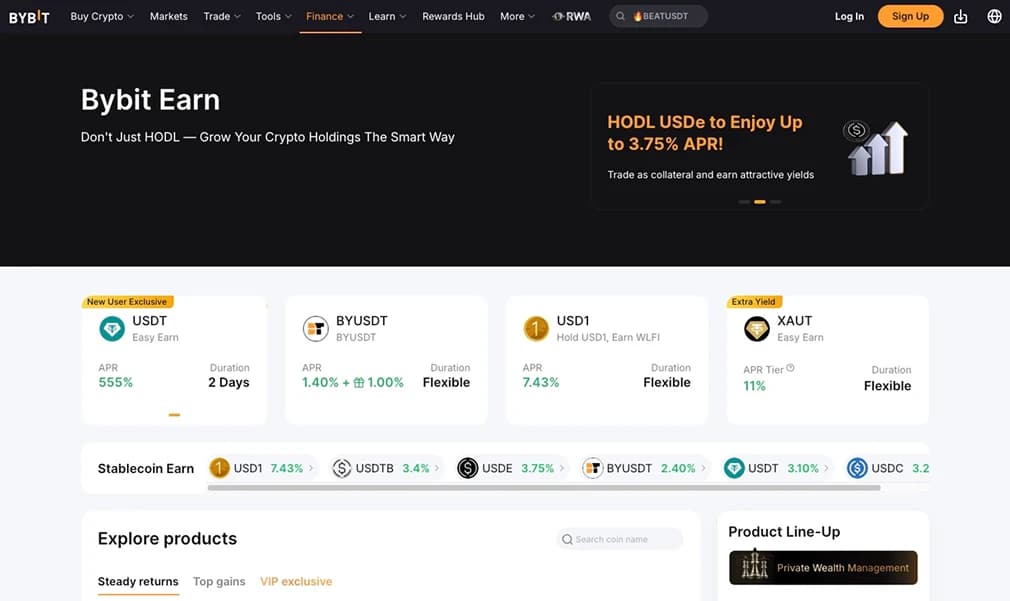Click the USDC icon in Stablecoin Earn
The width and height of the screenshot is (1010, 601).
(x=857, y=468)
